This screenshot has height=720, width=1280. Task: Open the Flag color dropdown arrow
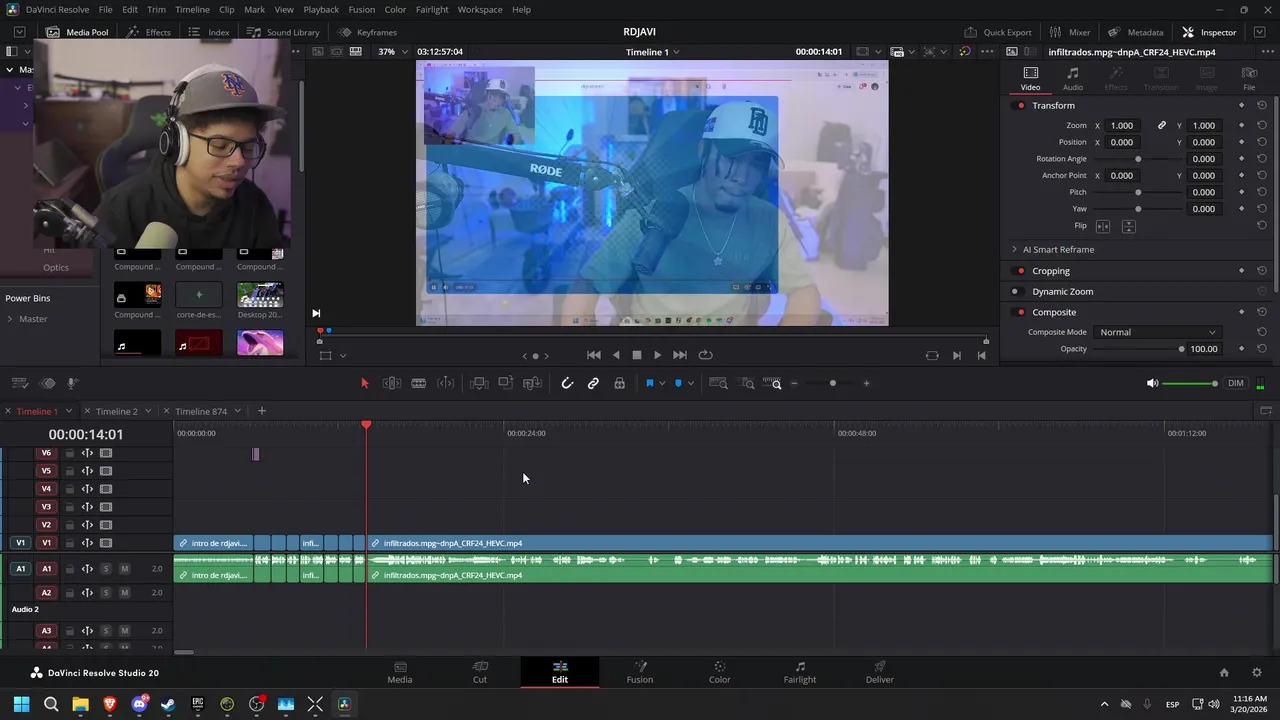(662, 384)
